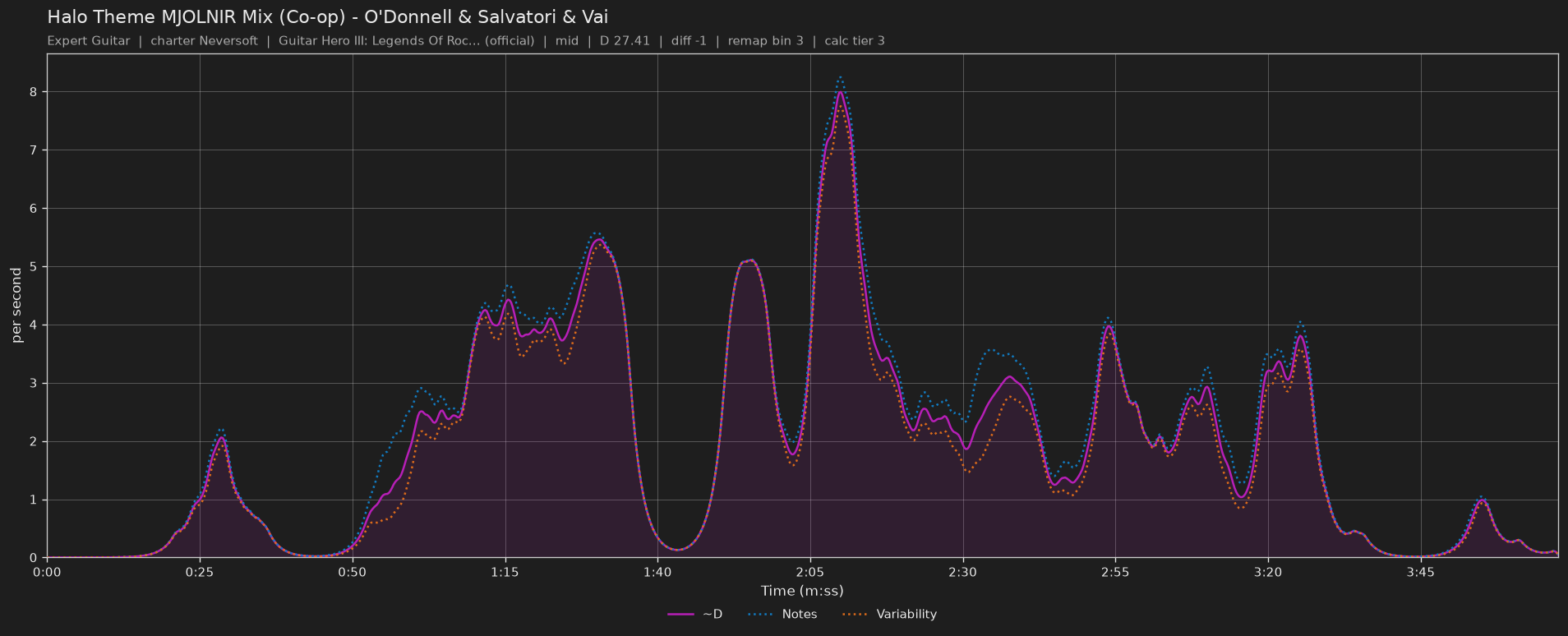The image size is (1568, 636).
Task: Click the y-axis tick label 1
Action: click(35, 500)
